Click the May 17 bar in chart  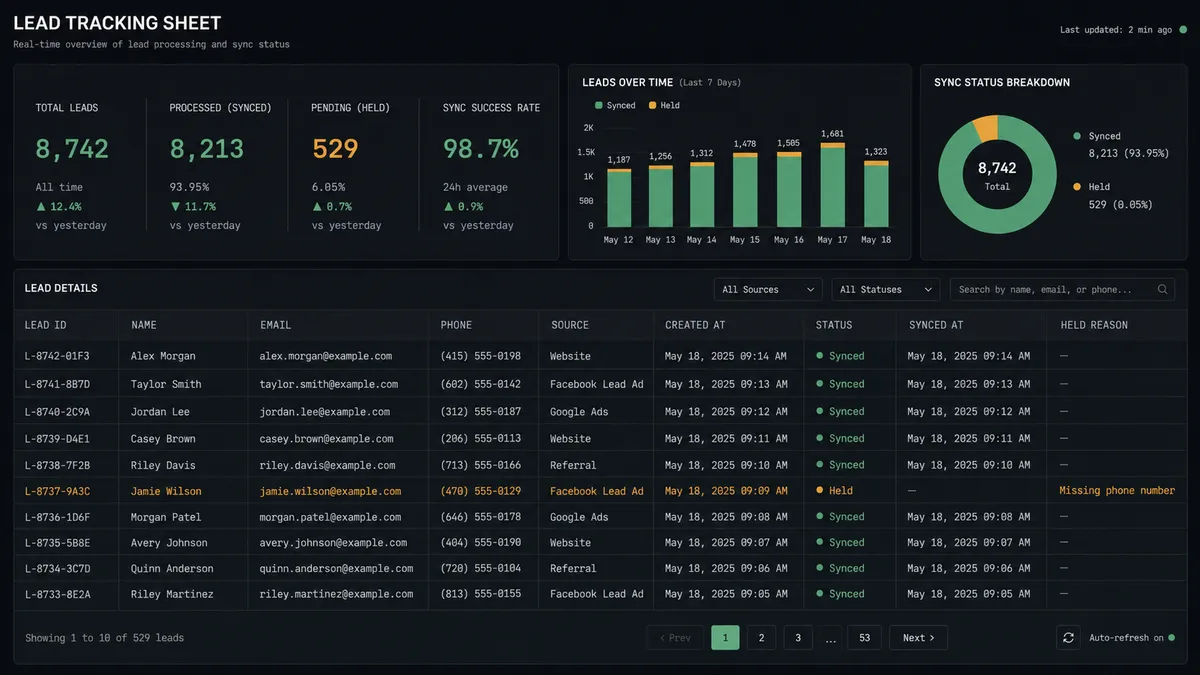[833, 185]
